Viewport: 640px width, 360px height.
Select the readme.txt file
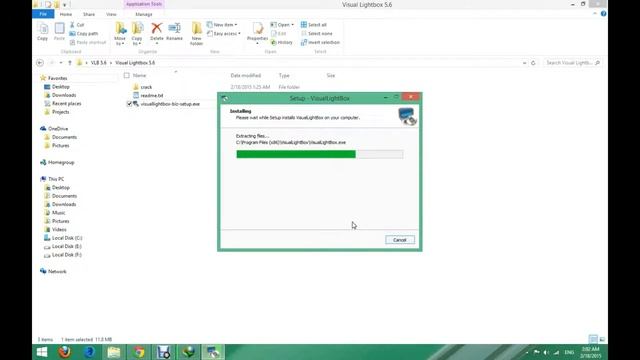(152, 96)
